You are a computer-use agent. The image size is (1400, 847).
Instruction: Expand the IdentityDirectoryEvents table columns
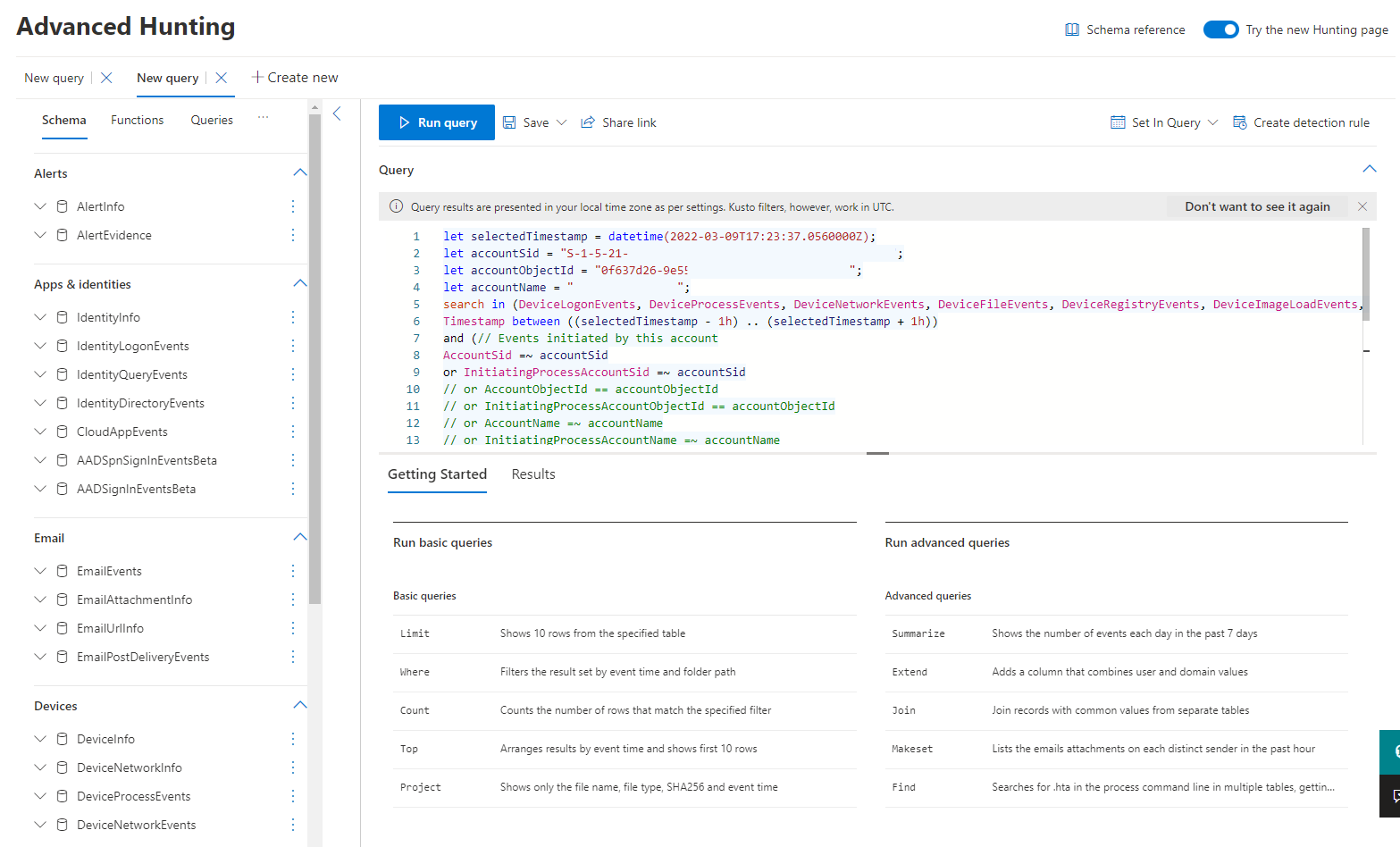[x=40, y=403]
